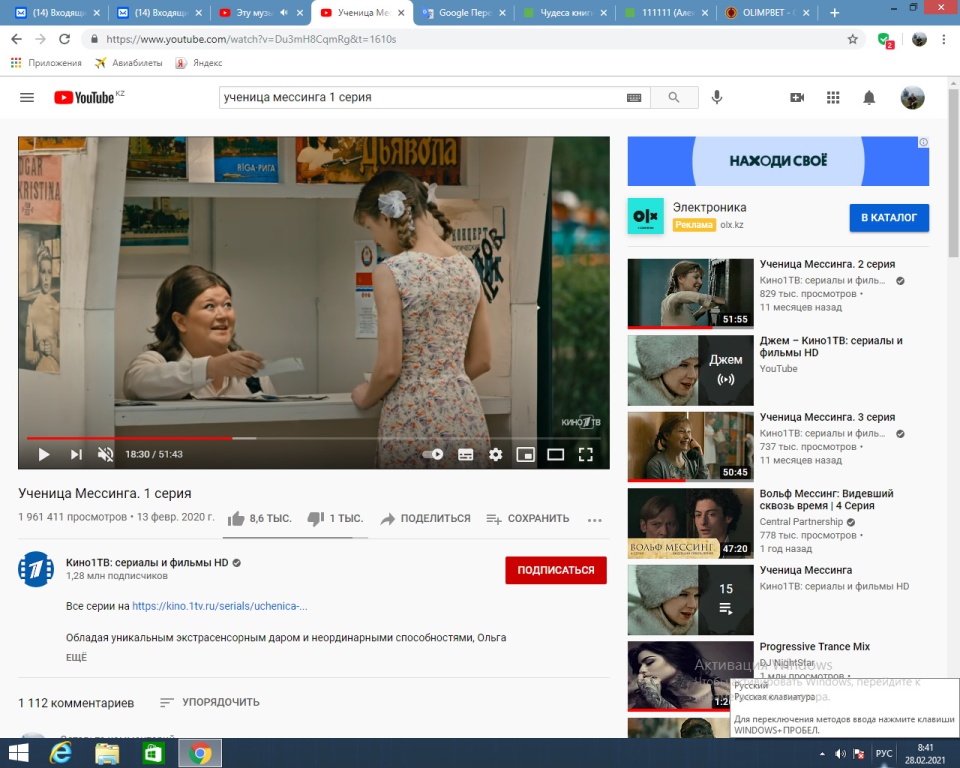Open Progressive Trance Mix video title

tap(814, 647)
